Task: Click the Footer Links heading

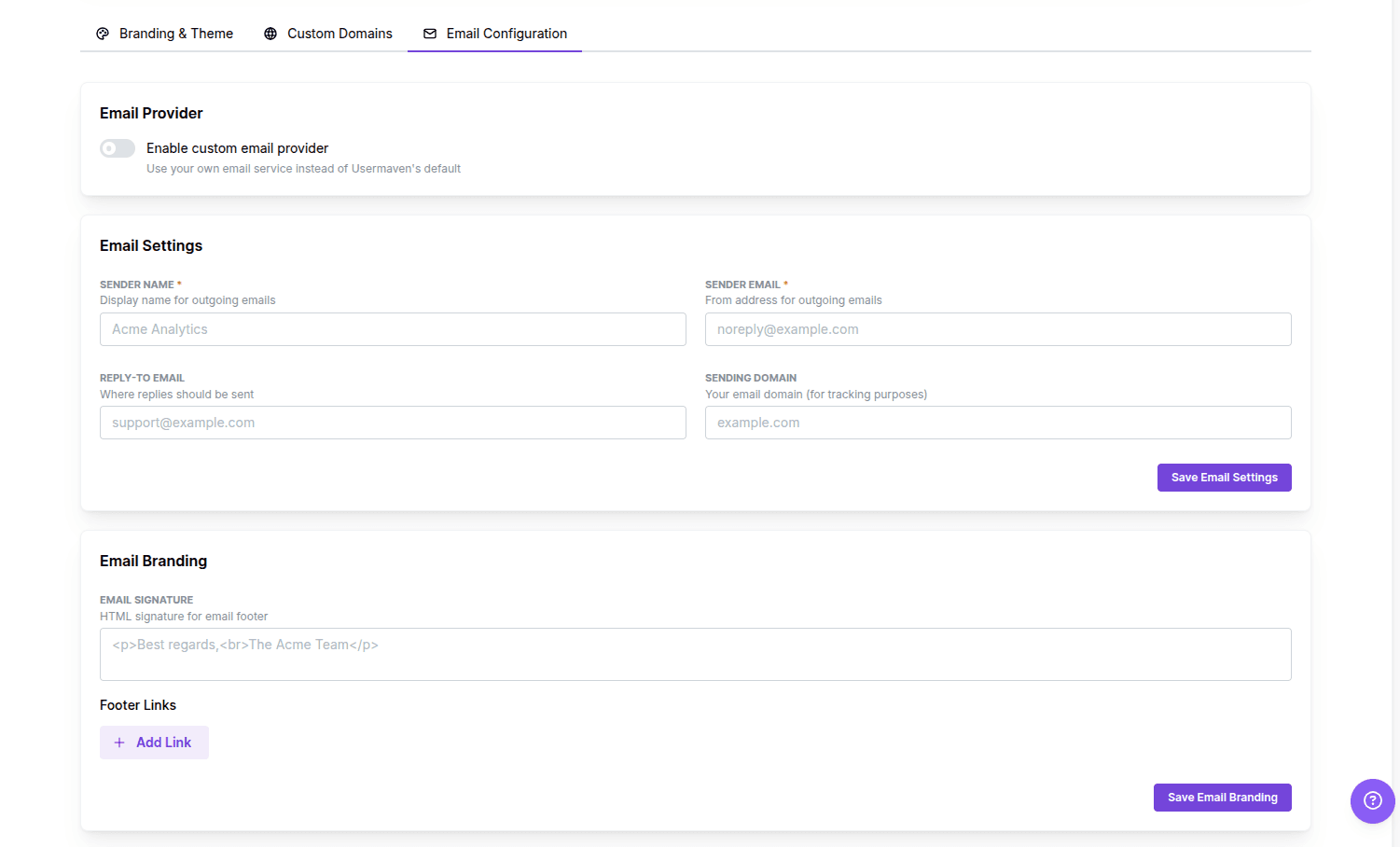Action: click(x=137, y=704)
